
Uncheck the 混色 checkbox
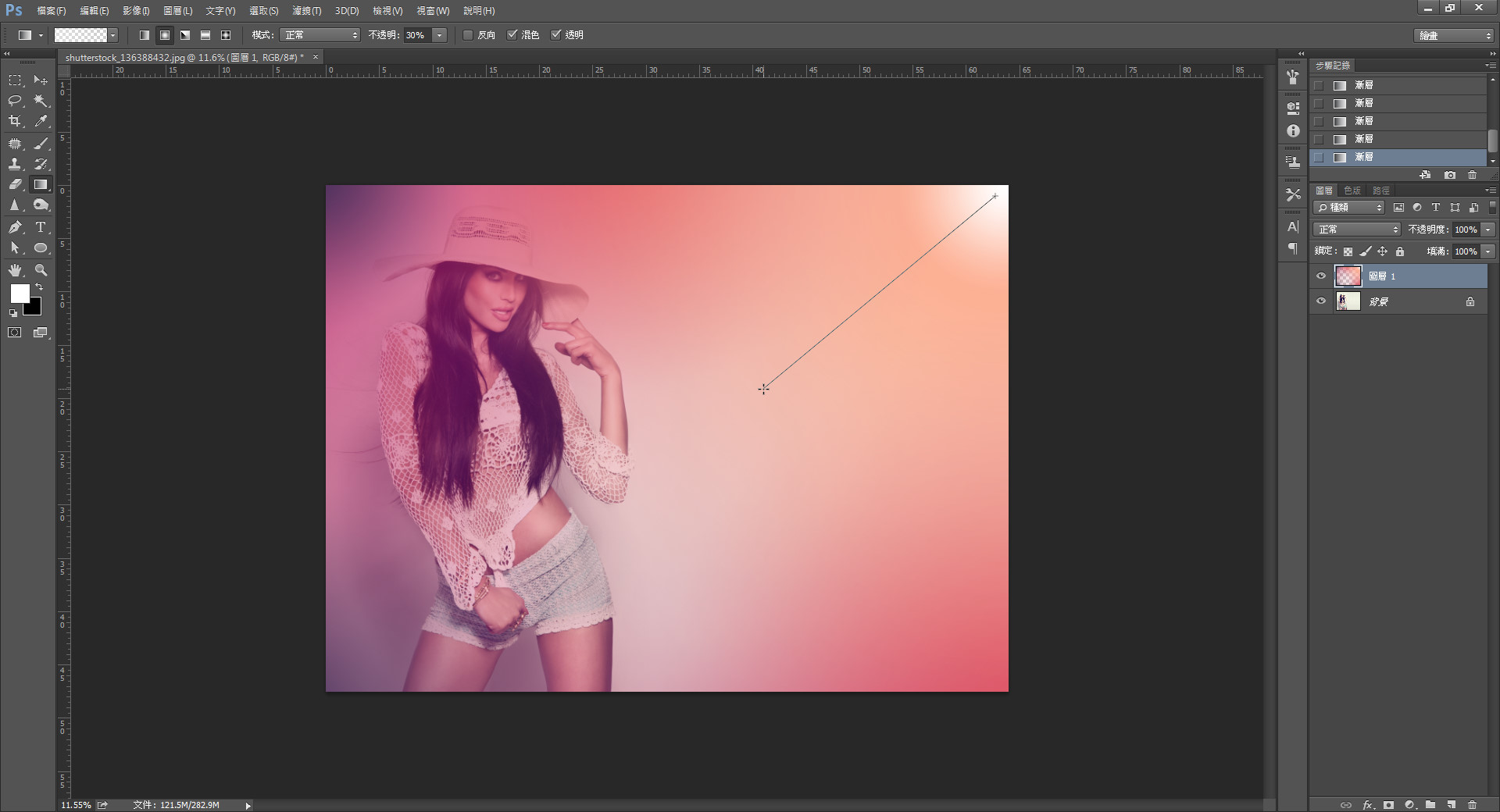click(x=512, y=35)
